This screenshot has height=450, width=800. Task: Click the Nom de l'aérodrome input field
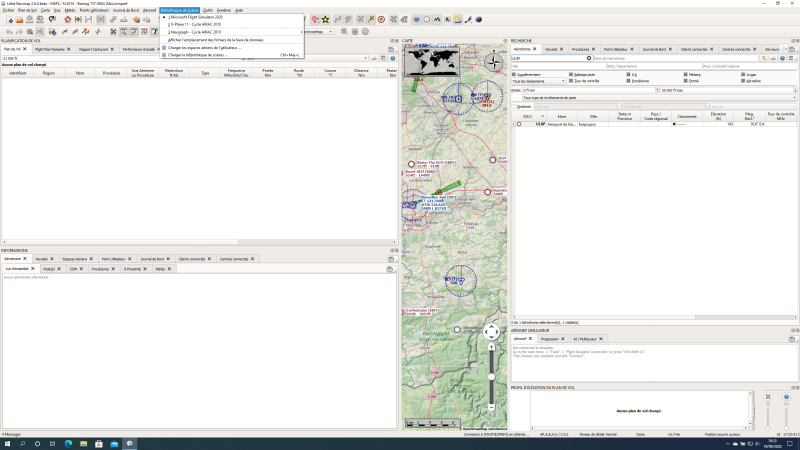pyautogui.click(x=676, y=58)
